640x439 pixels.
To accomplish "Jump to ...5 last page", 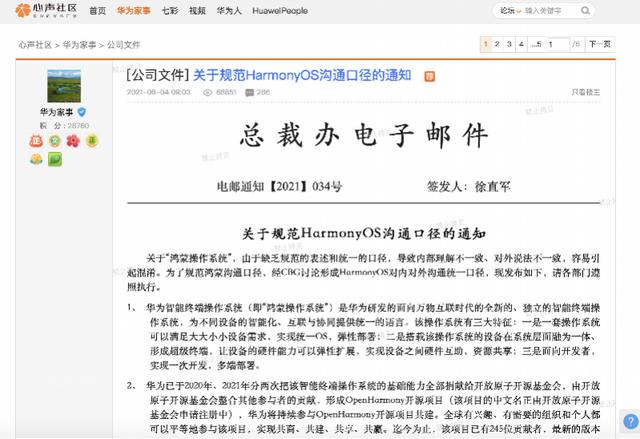I will coord(536,44).
